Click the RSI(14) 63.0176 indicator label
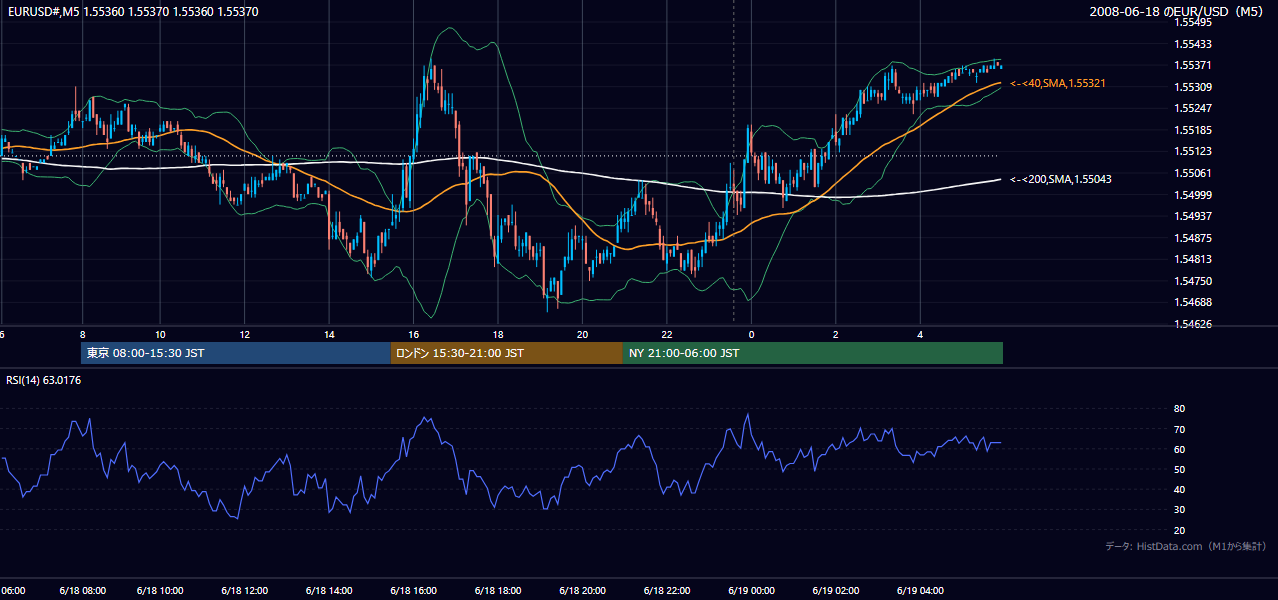1278x600 pixels. [x=43, y=380]
